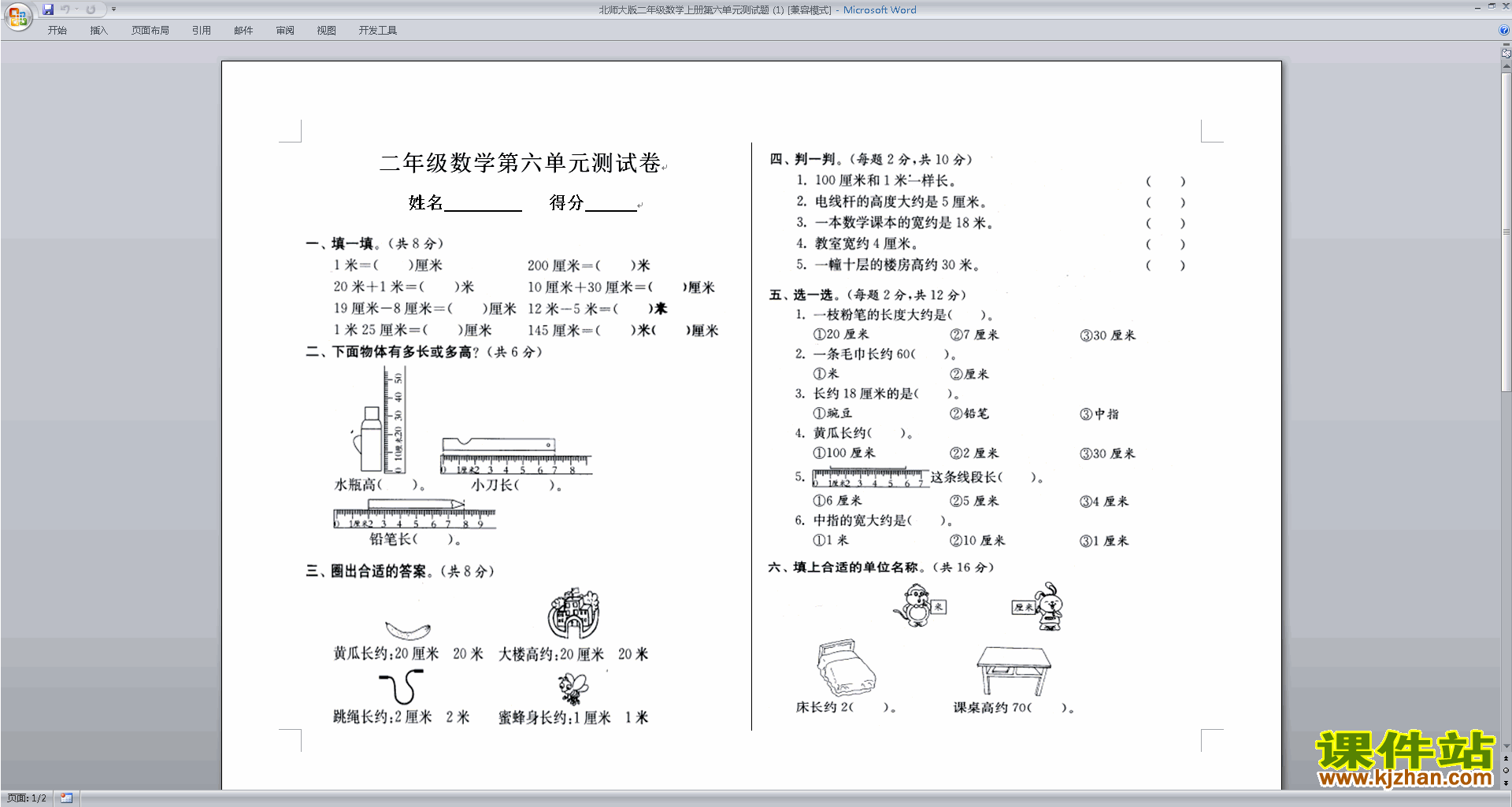Select the 开发工具 tab
This screenshot has width=1512, height=807.
(378, 31)
